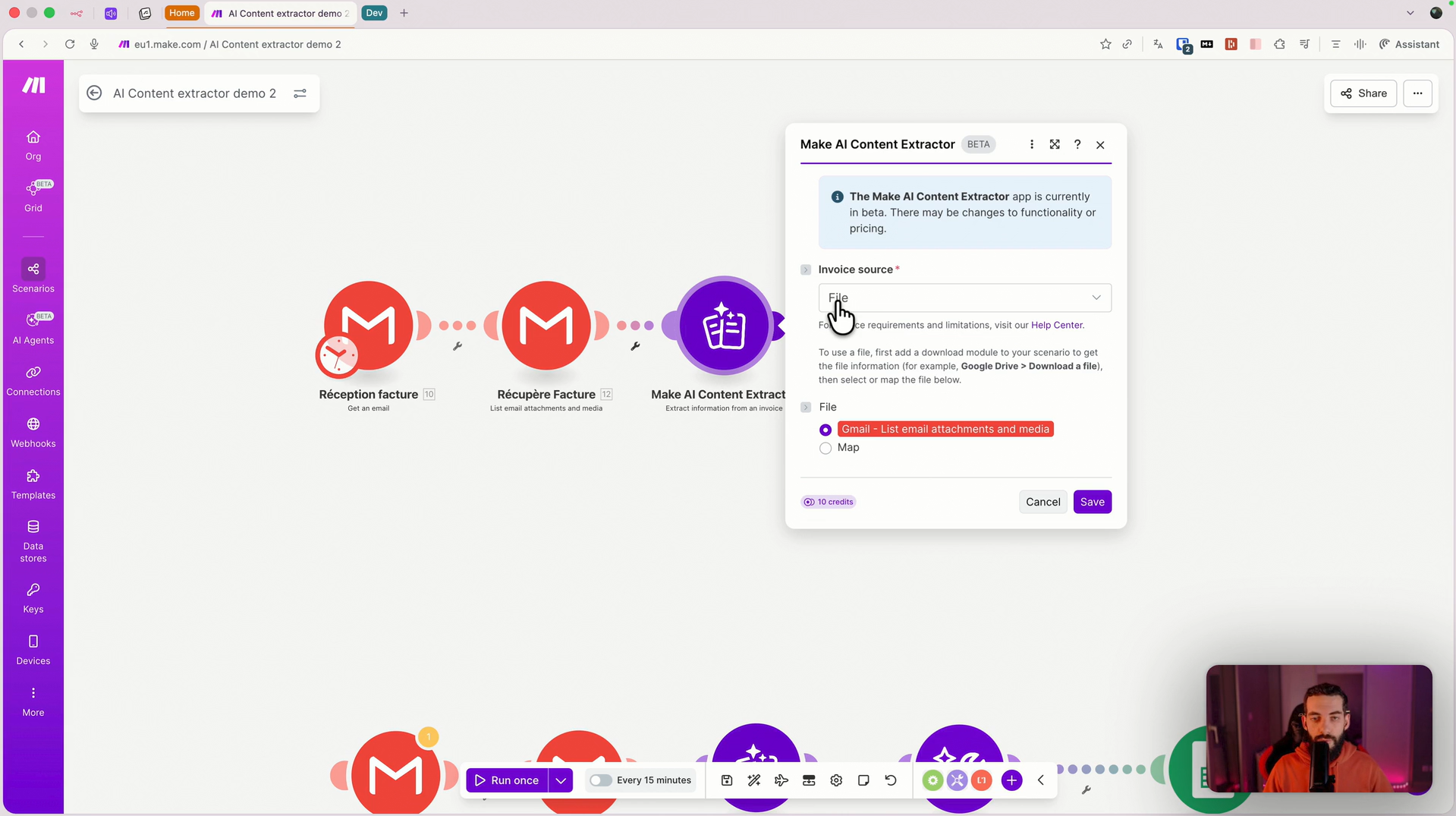Click the notes icon in the bottom toolbar
1456x816 pixels.
(x=863, y=780)
